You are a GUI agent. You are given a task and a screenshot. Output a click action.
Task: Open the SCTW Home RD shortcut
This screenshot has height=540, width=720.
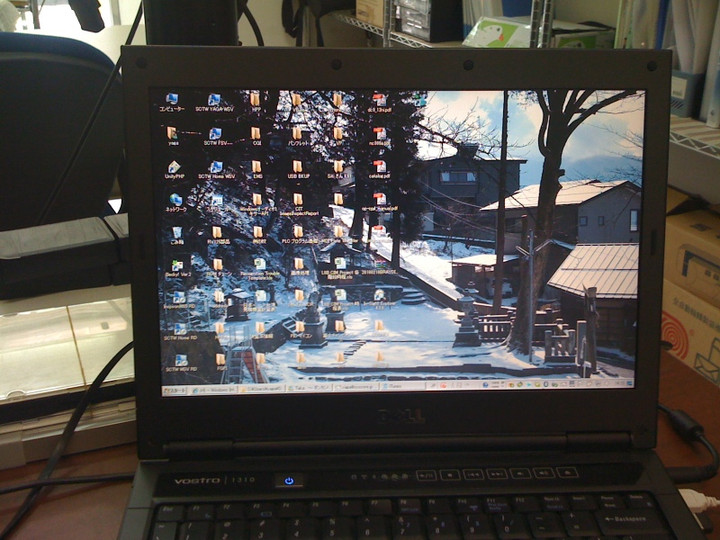coord(180,332)
